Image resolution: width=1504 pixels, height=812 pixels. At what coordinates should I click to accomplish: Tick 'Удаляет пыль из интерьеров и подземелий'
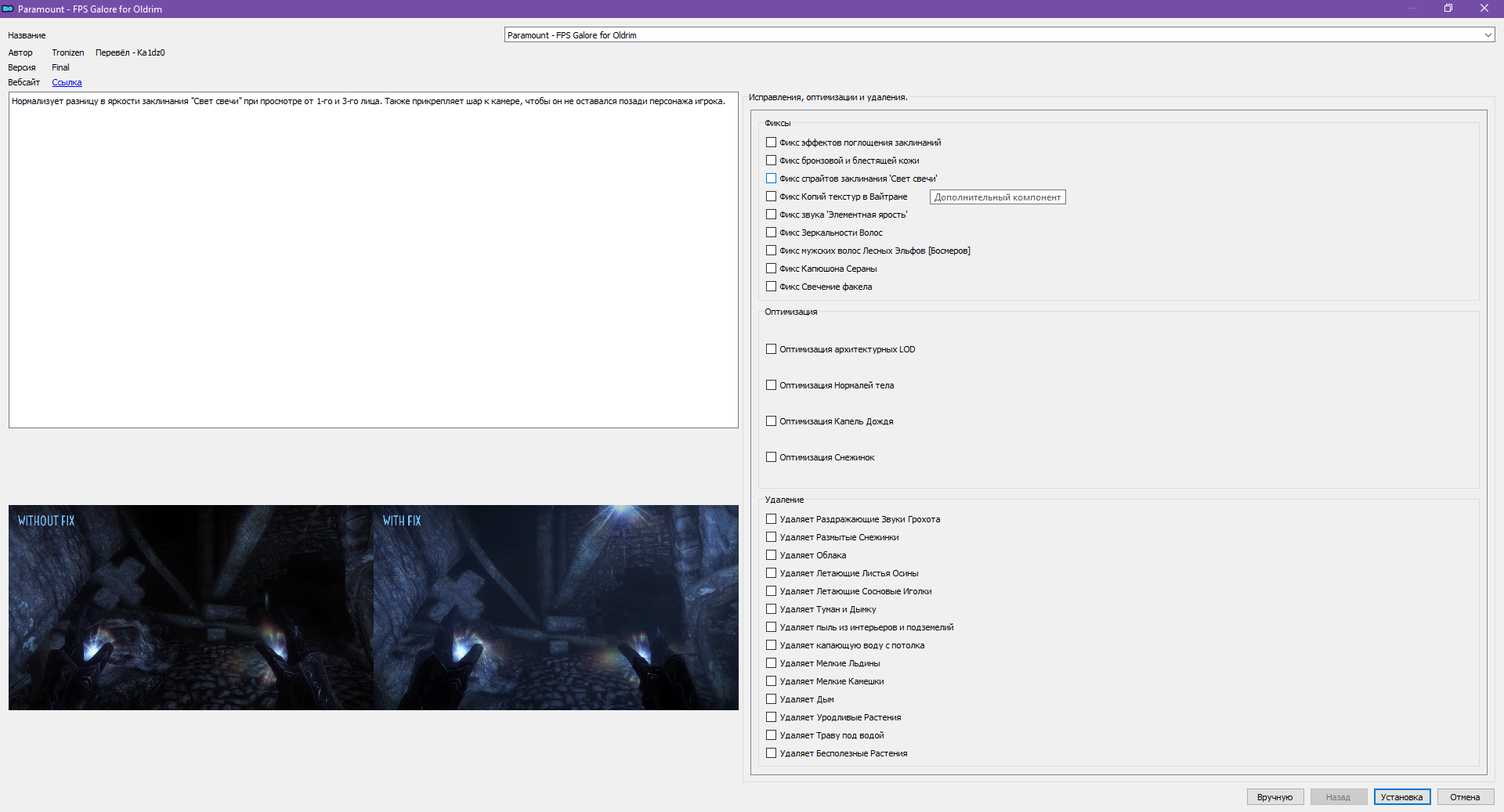click(771, 627)
